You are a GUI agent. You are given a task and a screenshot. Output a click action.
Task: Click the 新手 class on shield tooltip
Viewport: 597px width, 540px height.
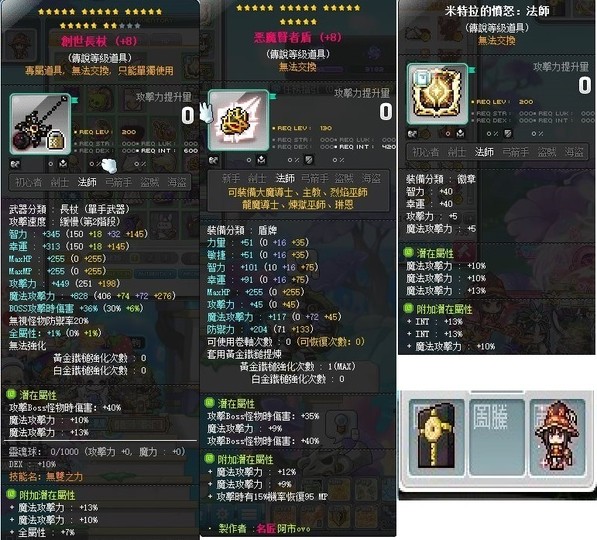click(x=231, y=178)
